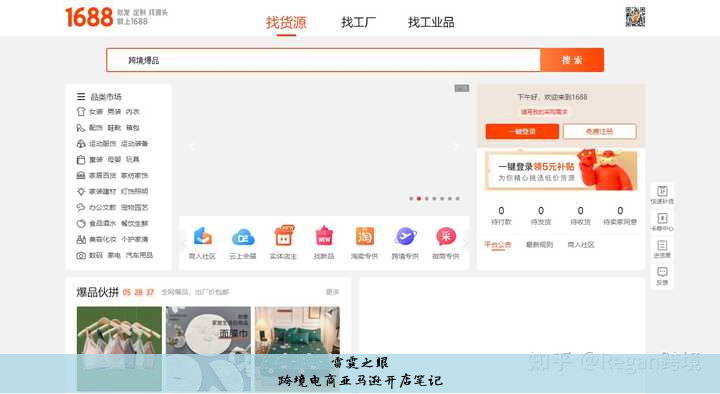Select the first carousel indicator dot
The image size is (720, 394).
[411, 199]
